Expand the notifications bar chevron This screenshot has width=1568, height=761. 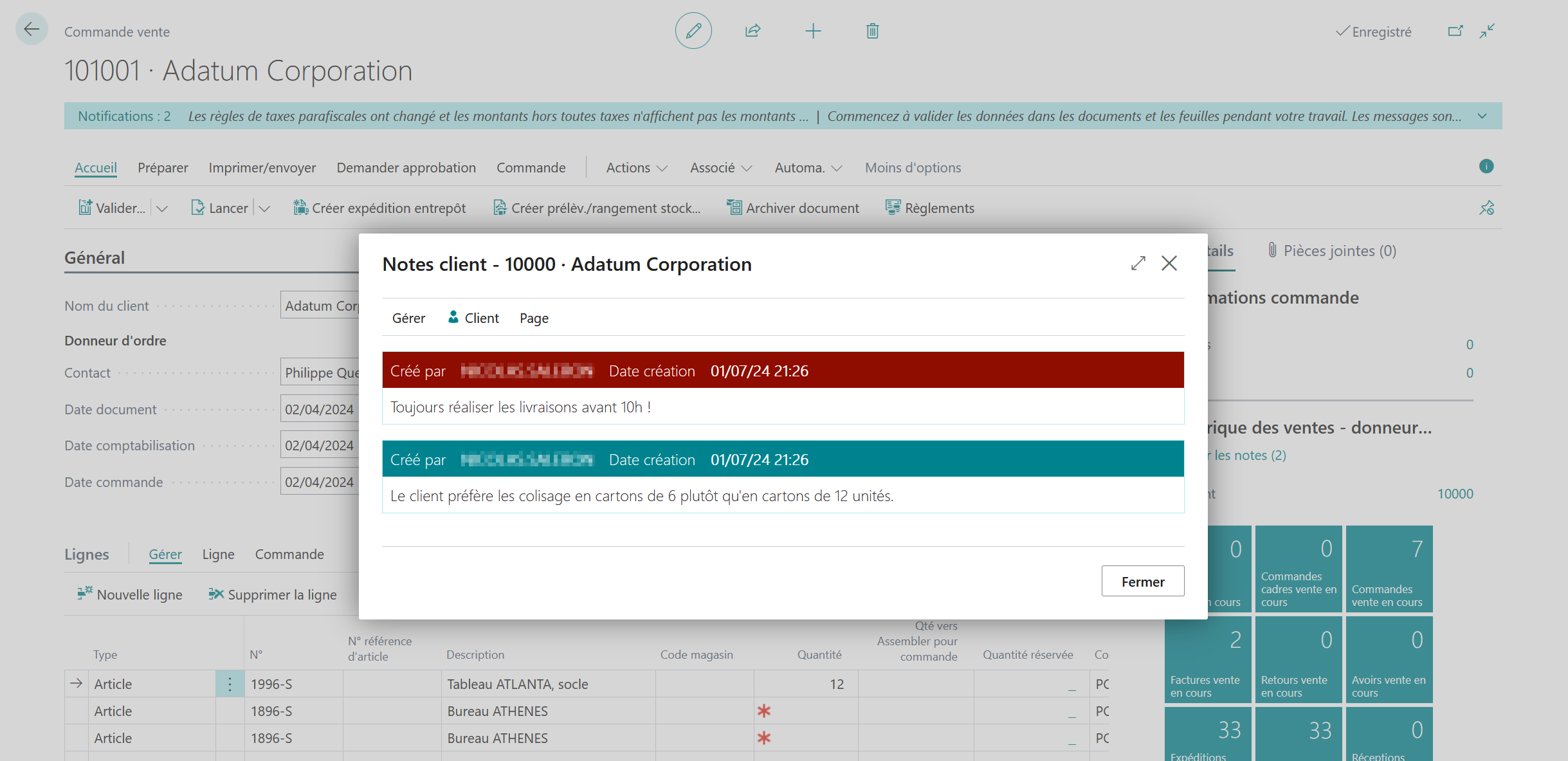point(1482,116)
